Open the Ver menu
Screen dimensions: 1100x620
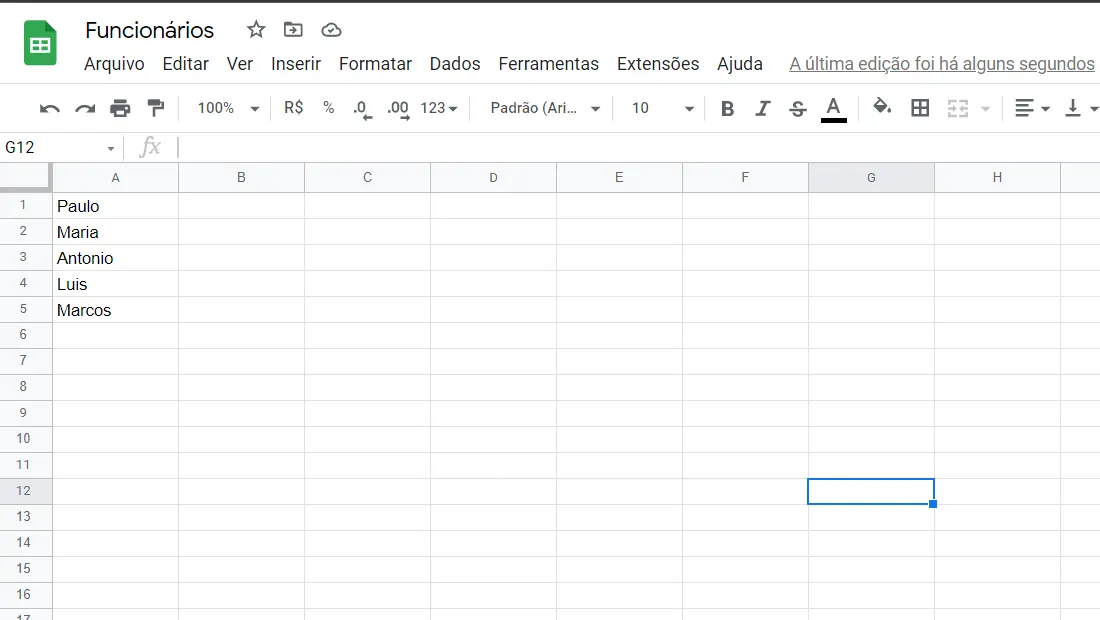pyautogui.click(x=239, y=64)
